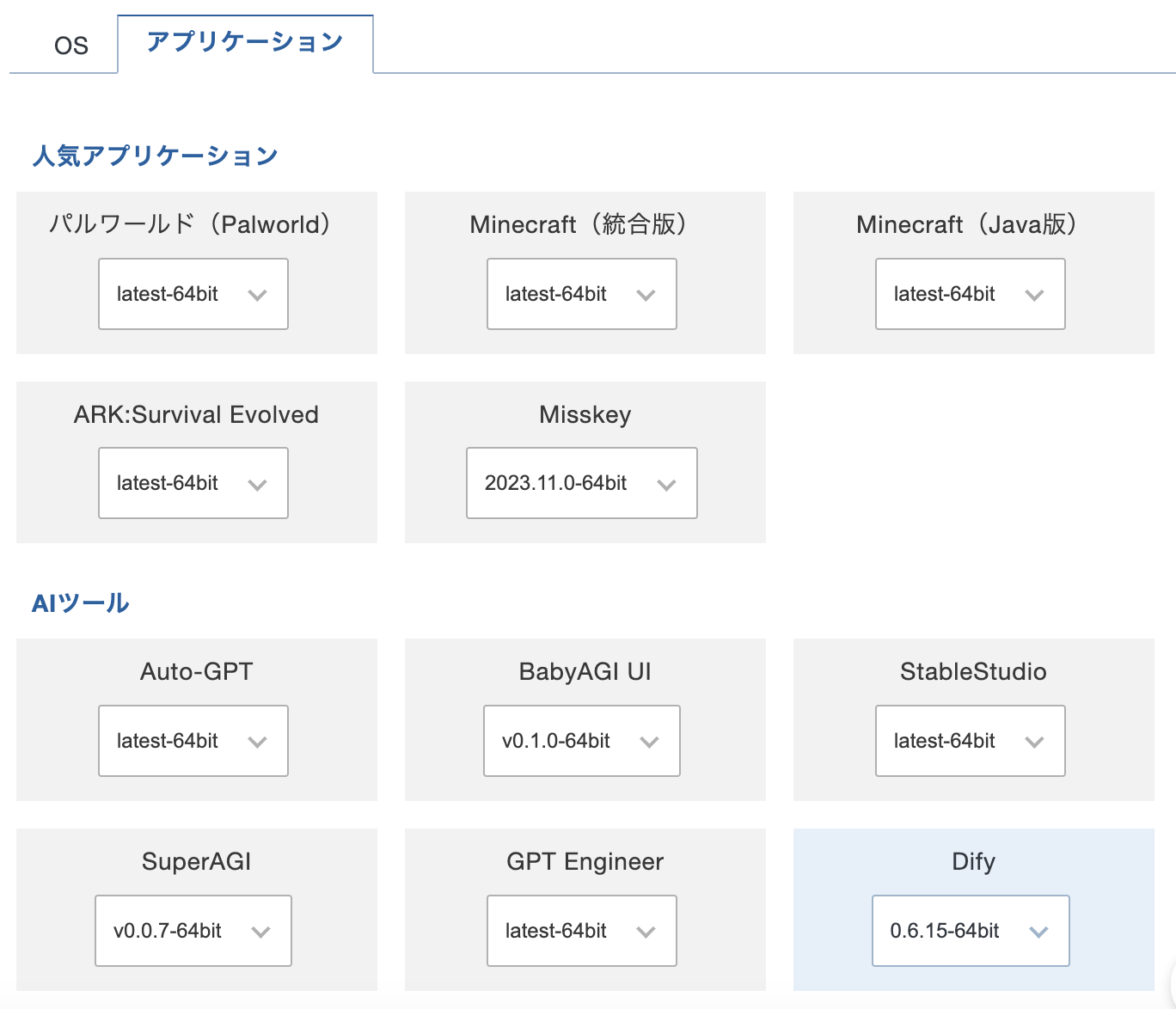The image size is (1176, 1009).
Task: Select the アプリケーション tab
Action: click(x=245, y=41)
